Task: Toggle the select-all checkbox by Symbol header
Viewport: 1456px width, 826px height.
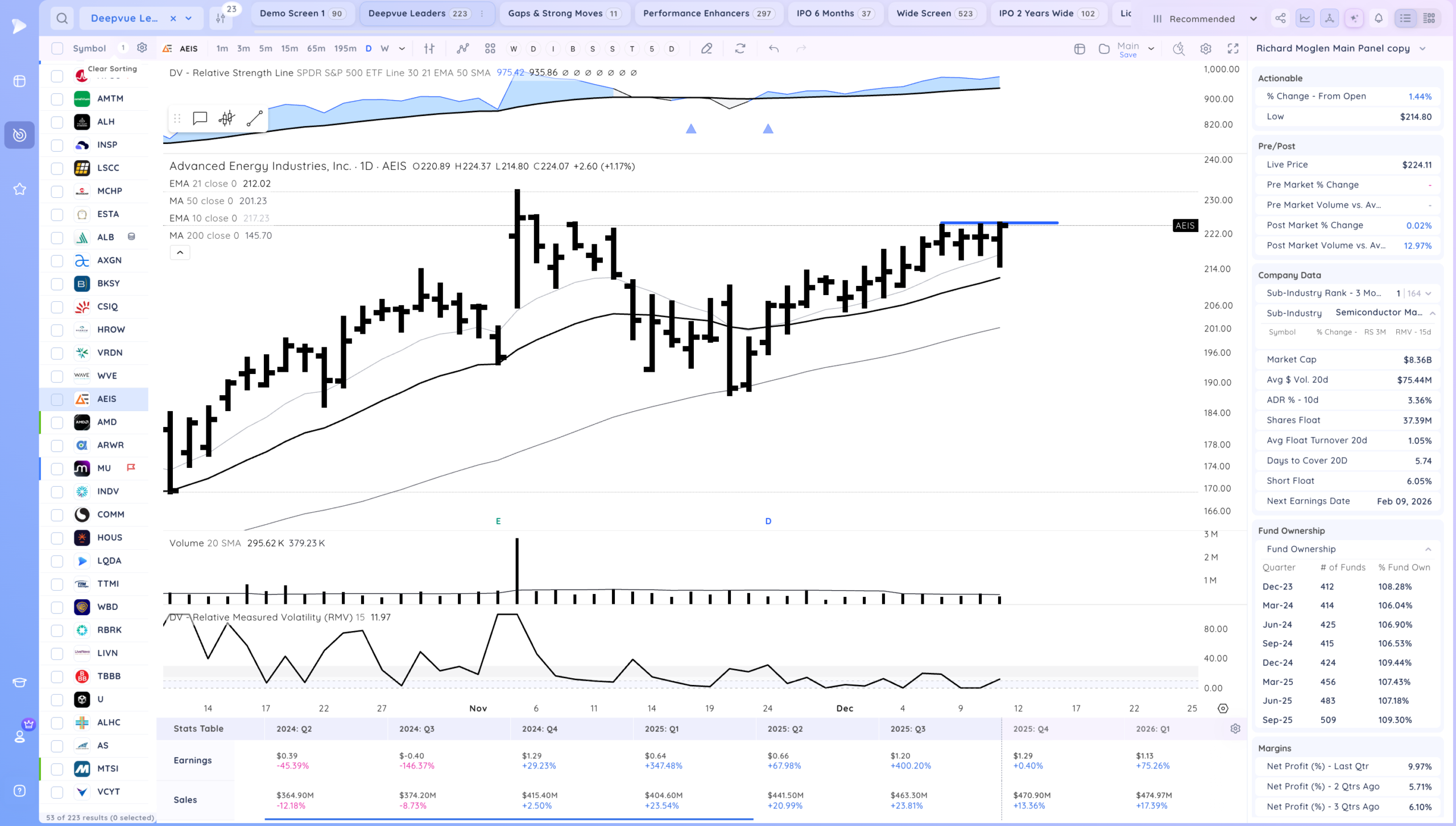Action: (x=57, y=49)
